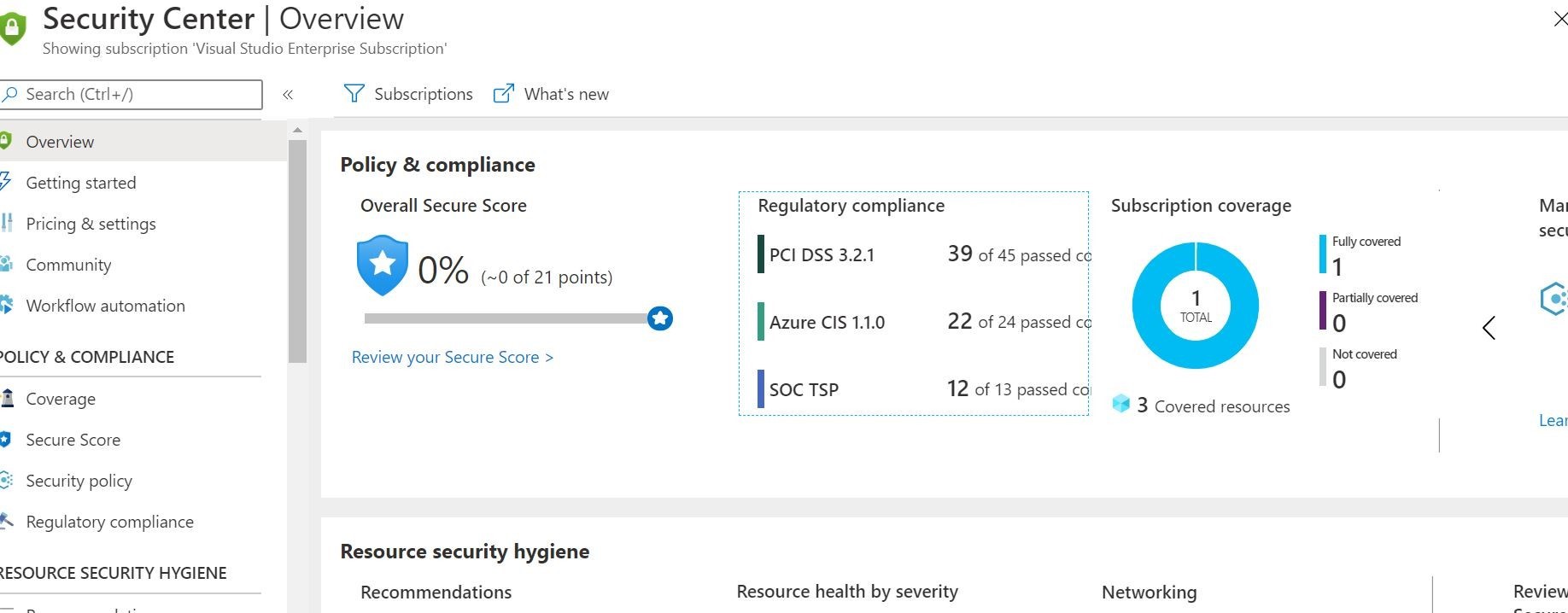
Task: Click the Partially covered purple legend swatch
Action: coord(1323,311)
